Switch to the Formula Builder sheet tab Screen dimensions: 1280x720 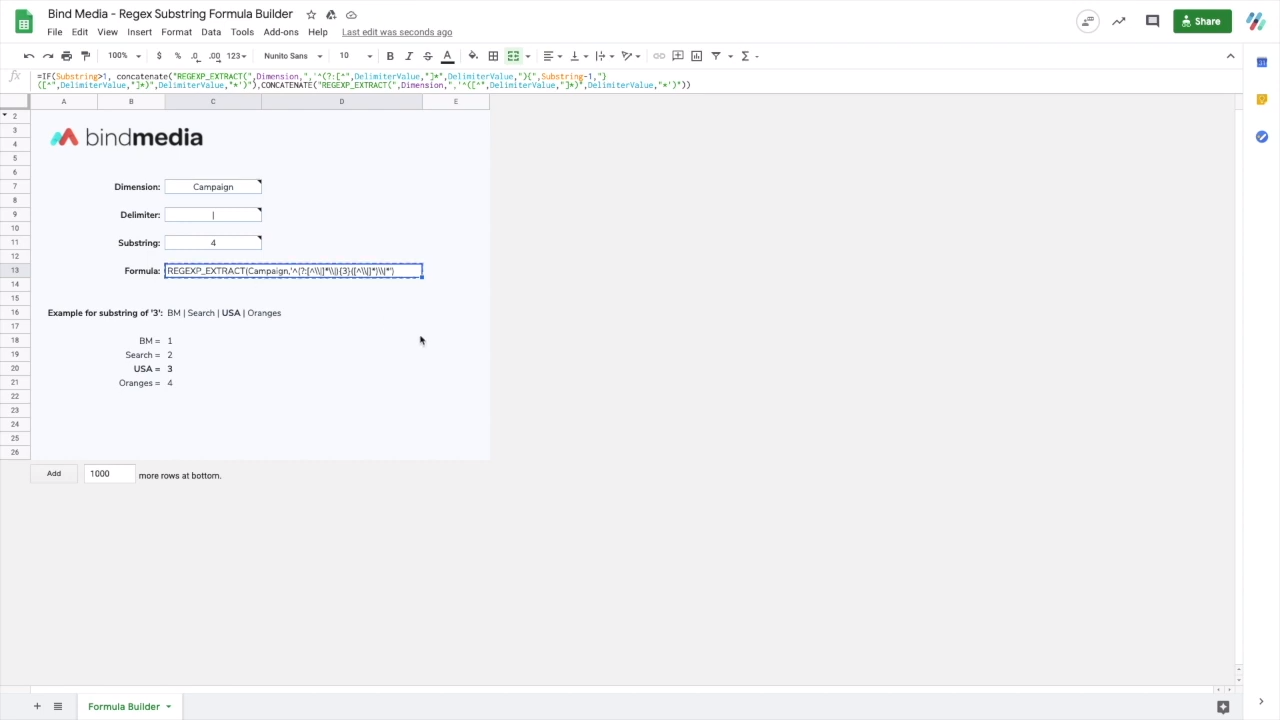124,707
